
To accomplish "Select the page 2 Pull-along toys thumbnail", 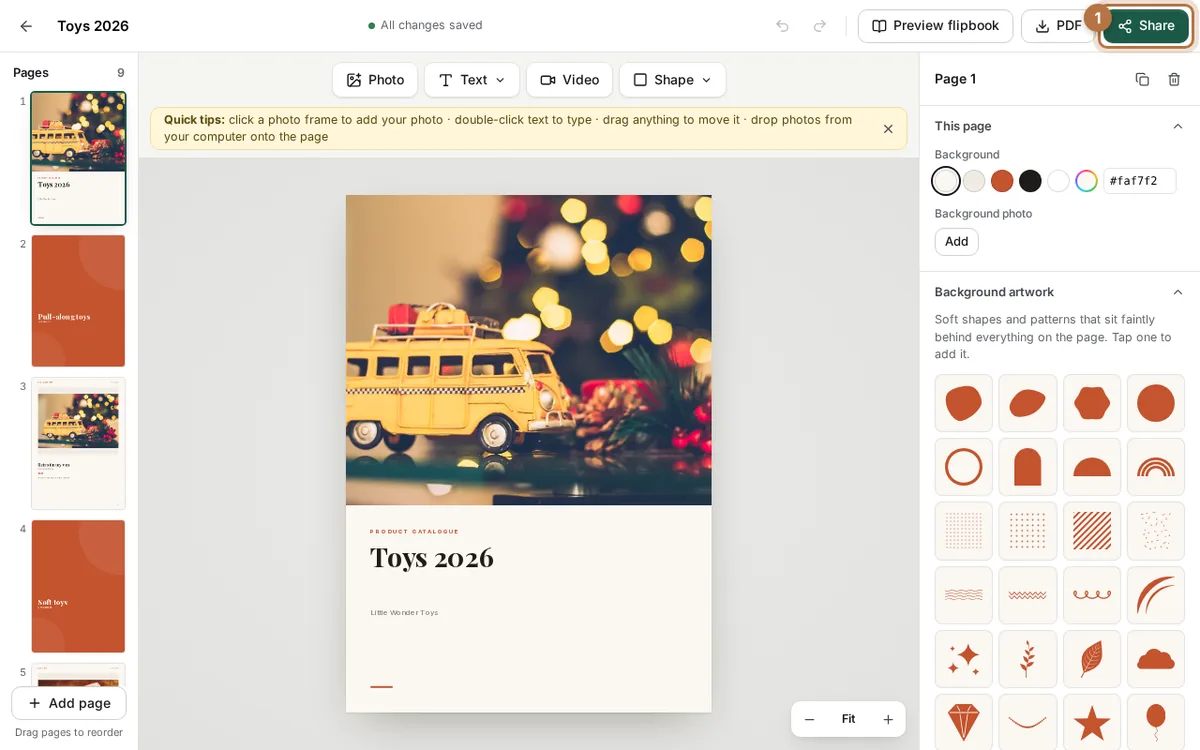I will pyautogui.click(x=78, y=301).
